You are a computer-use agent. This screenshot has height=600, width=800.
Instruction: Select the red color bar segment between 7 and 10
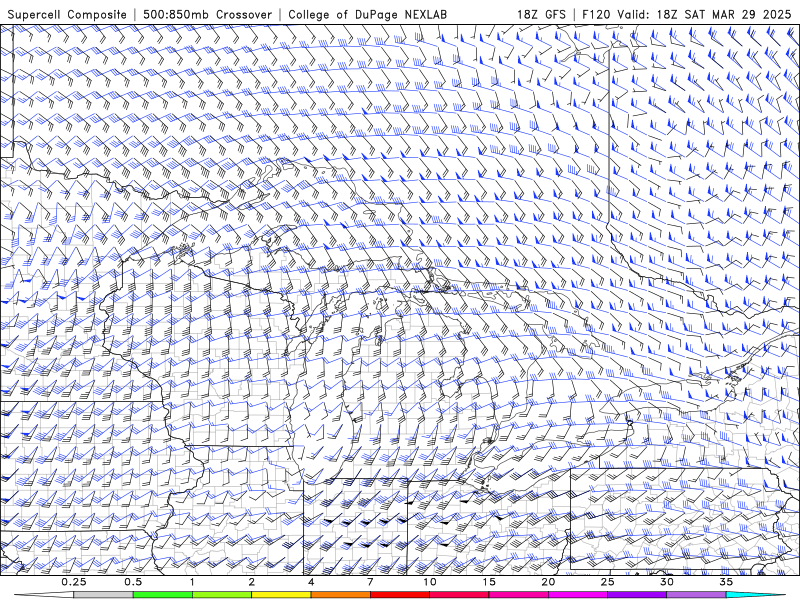pos(400,595)
